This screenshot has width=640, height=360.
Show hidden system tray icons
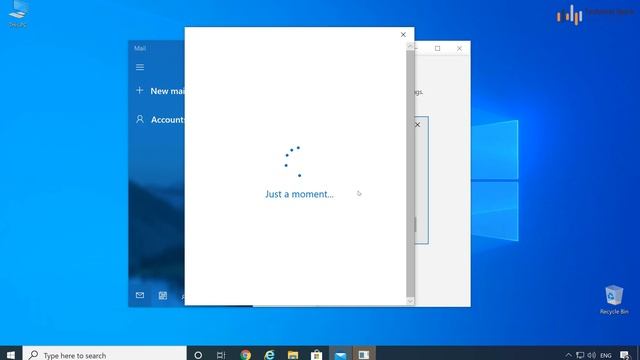tap(569, 355)
